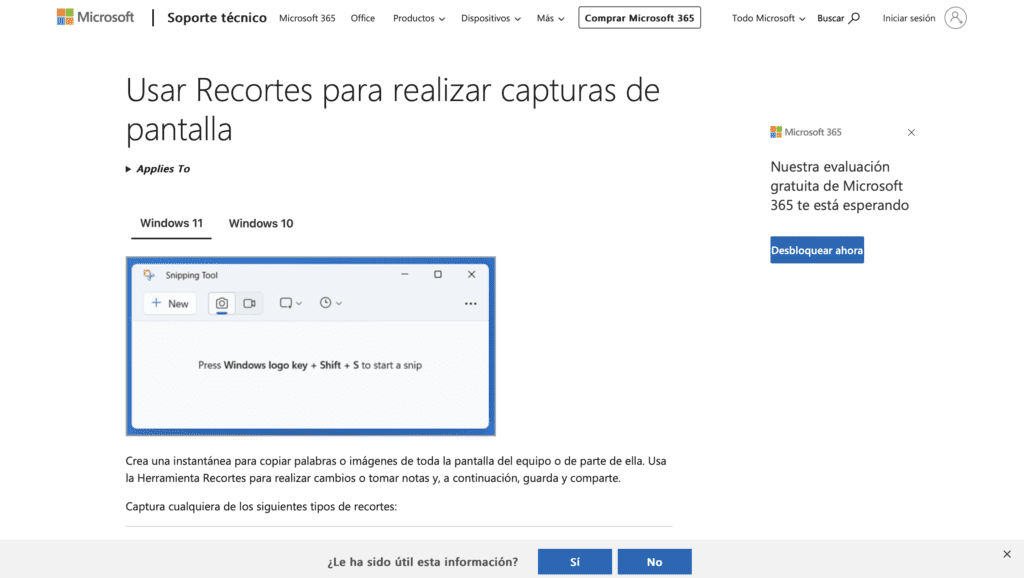Click the 'Snipping Tool' window title text

pyautogui.click(x=191, y=275)
